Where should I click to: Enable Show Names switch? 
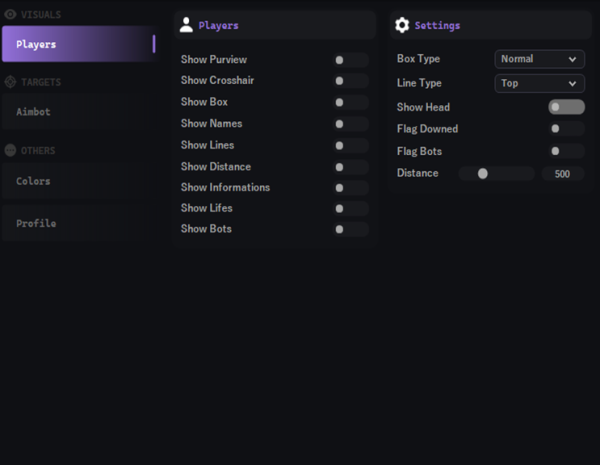click(350, 124)
